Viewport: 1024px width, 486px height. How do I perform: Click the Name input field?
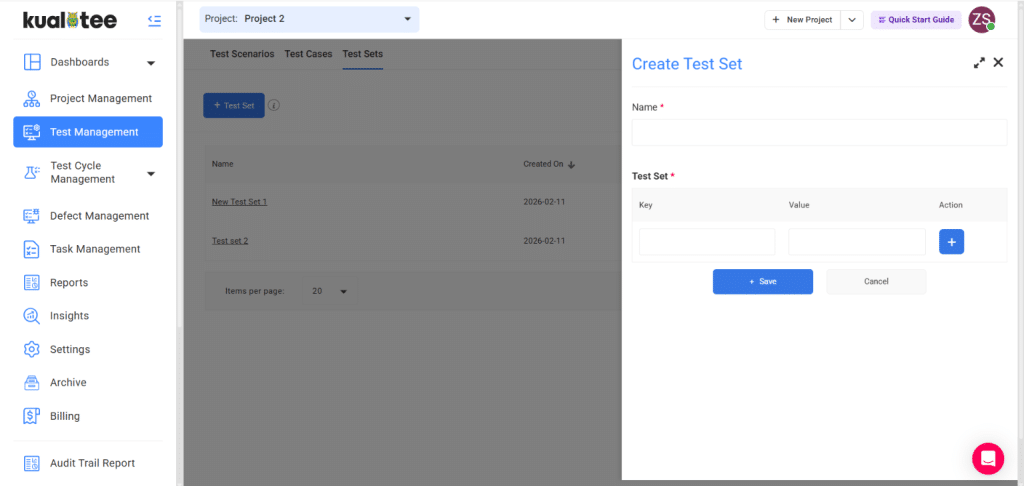coord(819,133)
